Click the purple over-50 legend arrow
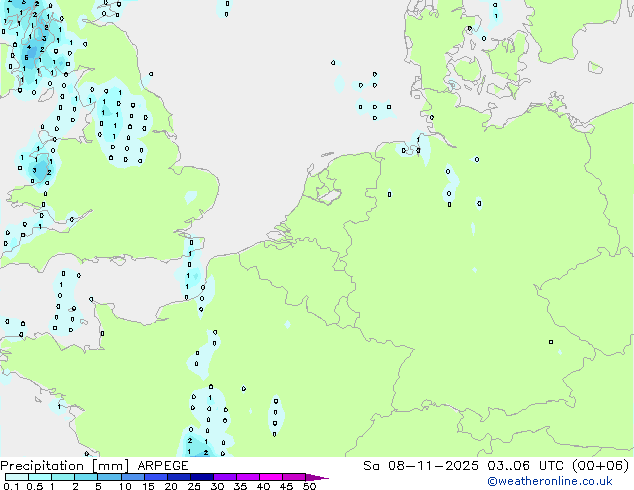Image resolution: width=634 pixels, height=490 pixels. 317,477
